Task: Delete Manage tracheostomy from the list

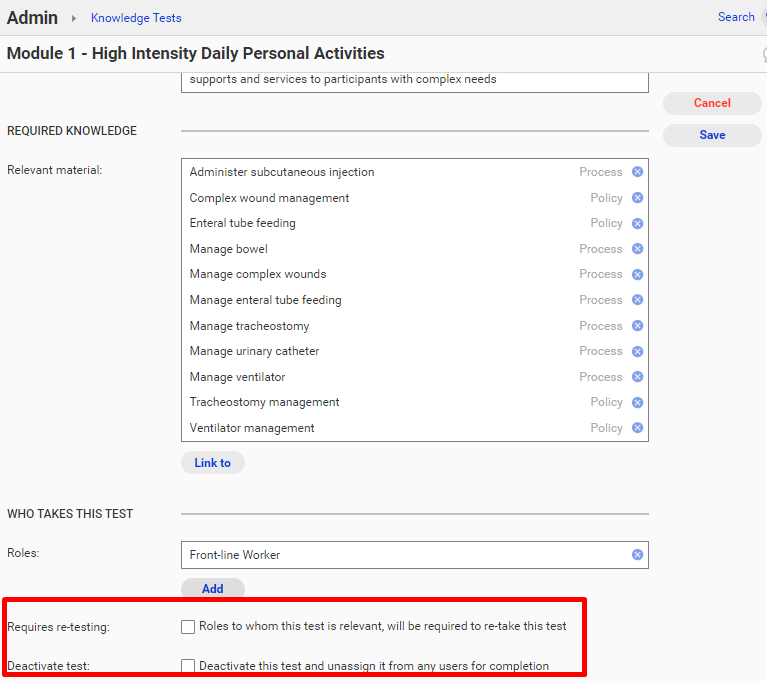Action: pos(637,326)
